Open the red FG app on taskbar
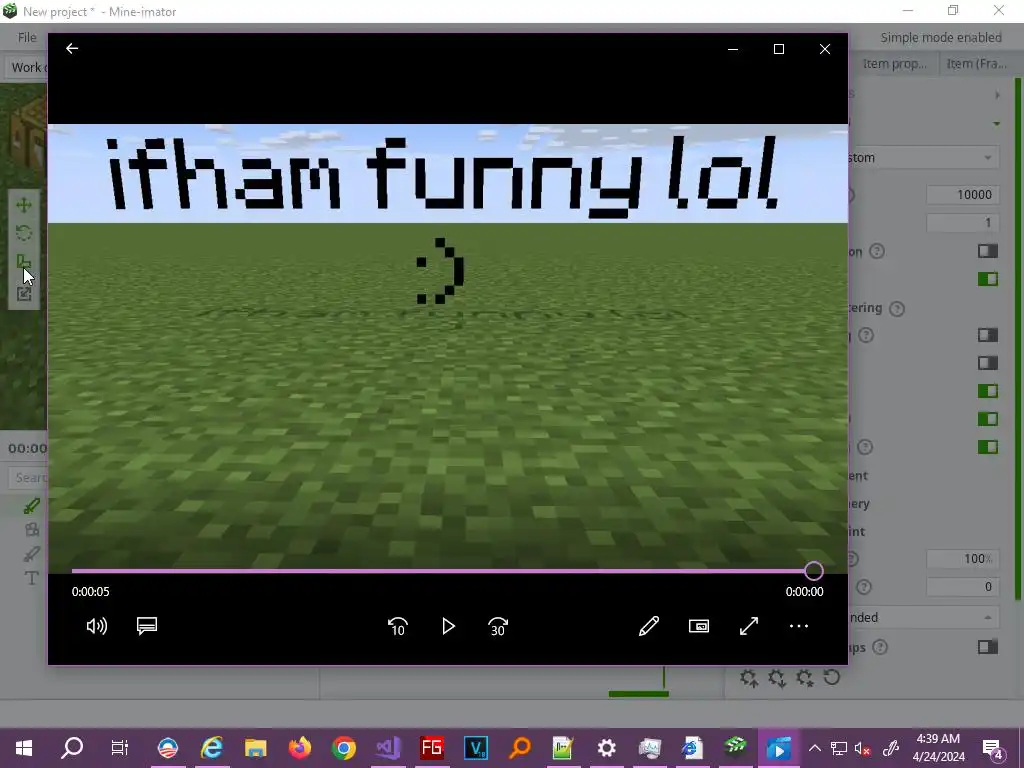Viewport: 1024px width, 768px height. [432, 748]
